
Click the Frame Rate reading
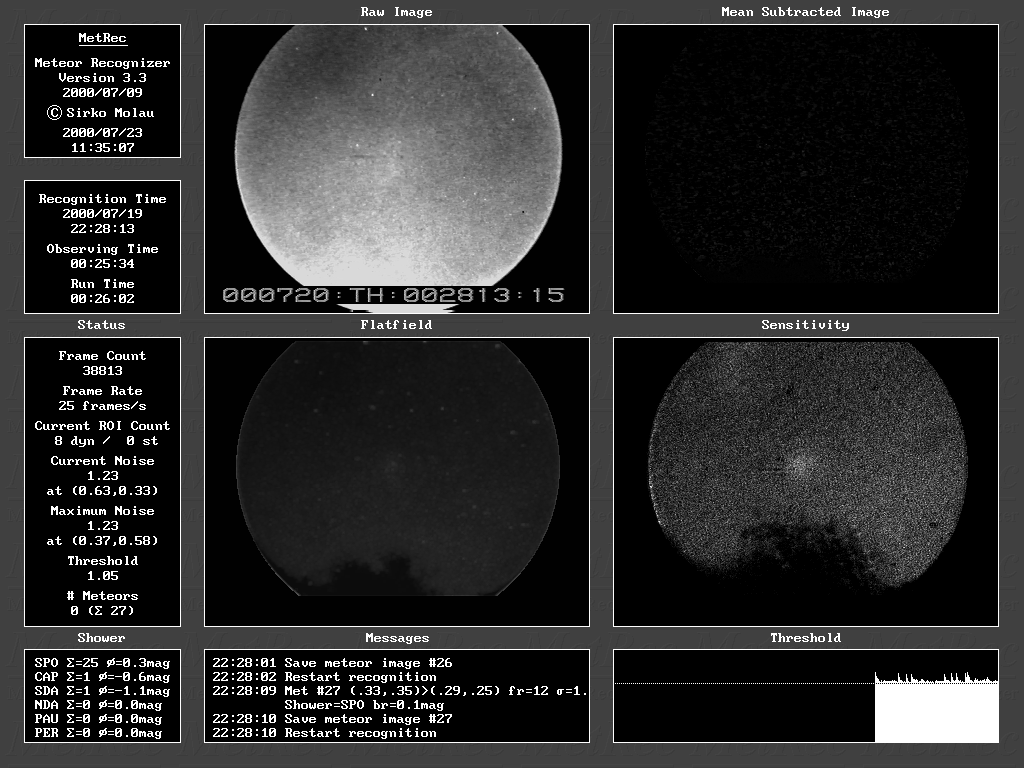pyautogui.click(x=102, y=406)
